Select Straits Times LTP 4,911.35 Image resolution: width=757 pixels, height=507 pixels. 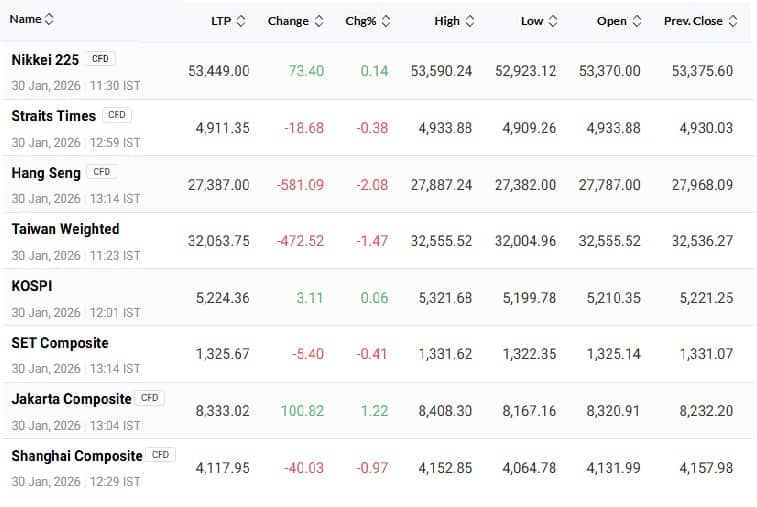(x=223, y=128)
